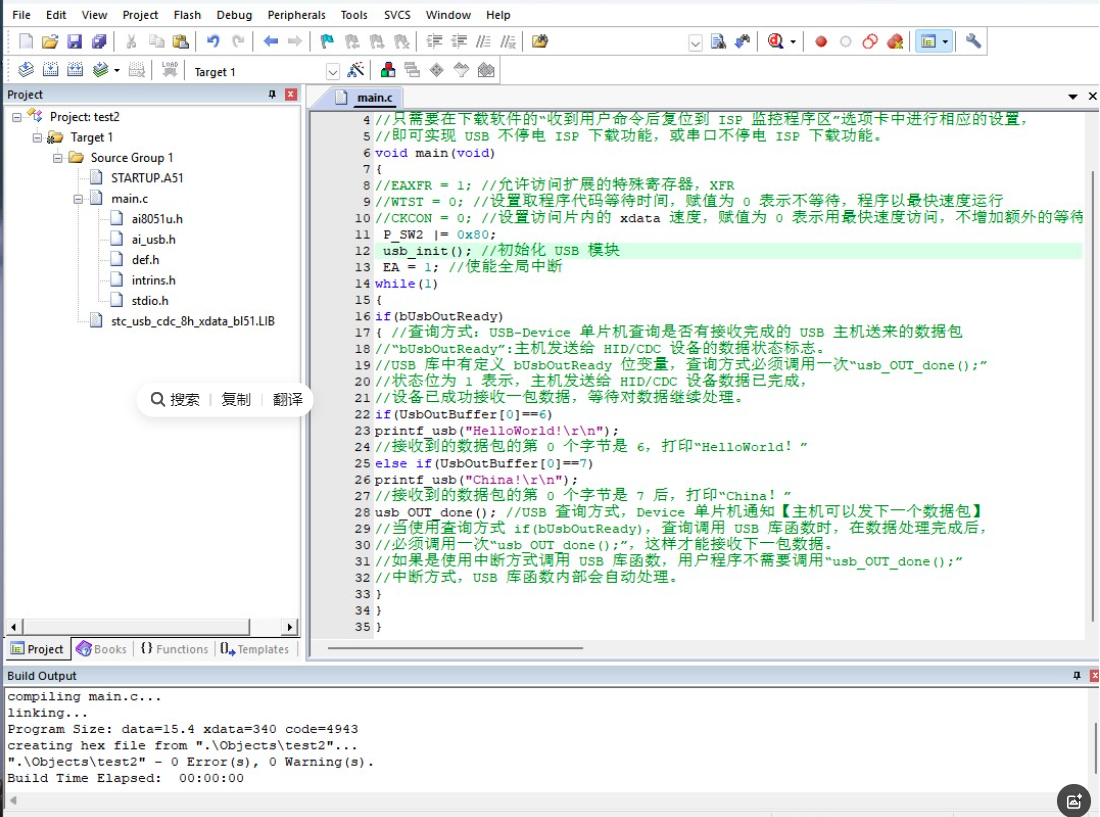
Task: Open the Flash menu
Action: click(187, 15)
